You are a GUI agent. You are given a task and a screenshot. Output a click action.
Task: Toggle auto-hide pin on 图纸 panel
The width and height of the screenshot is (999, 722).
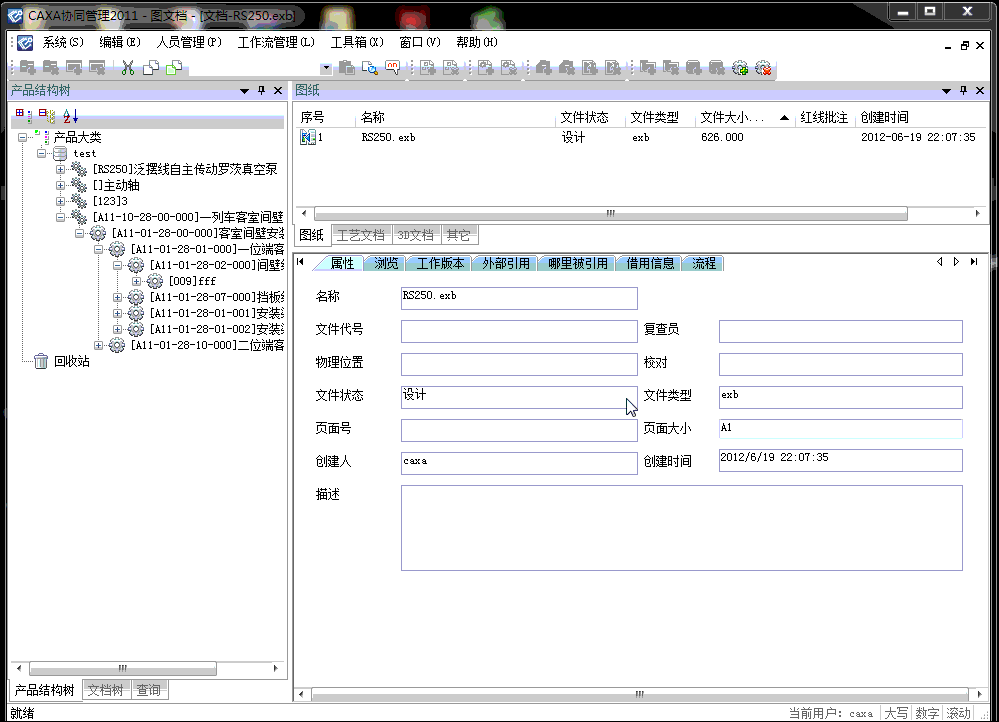[962, 91]
